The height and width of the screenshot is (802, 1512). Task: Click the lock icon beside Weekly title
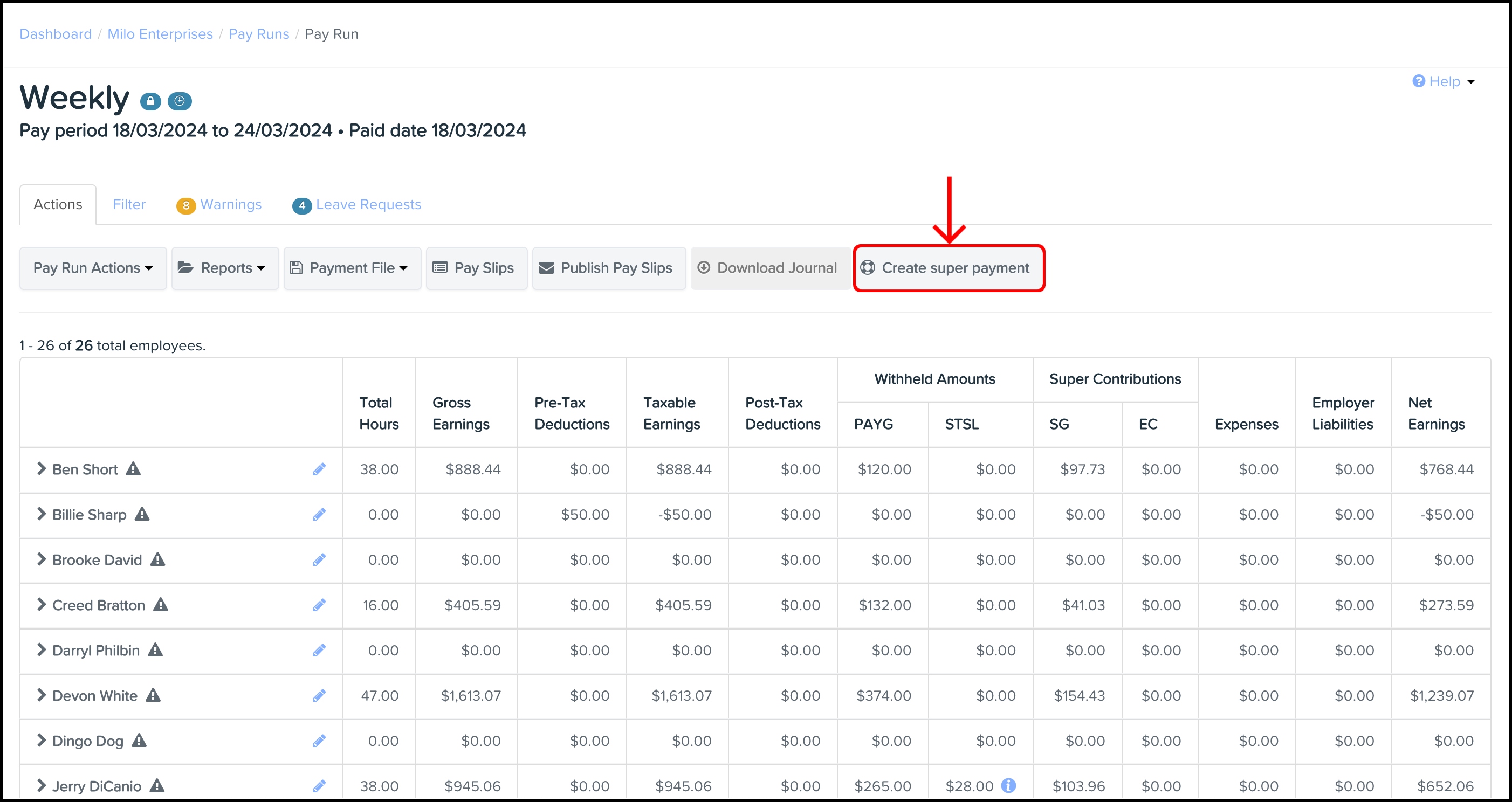pos(150,101)
